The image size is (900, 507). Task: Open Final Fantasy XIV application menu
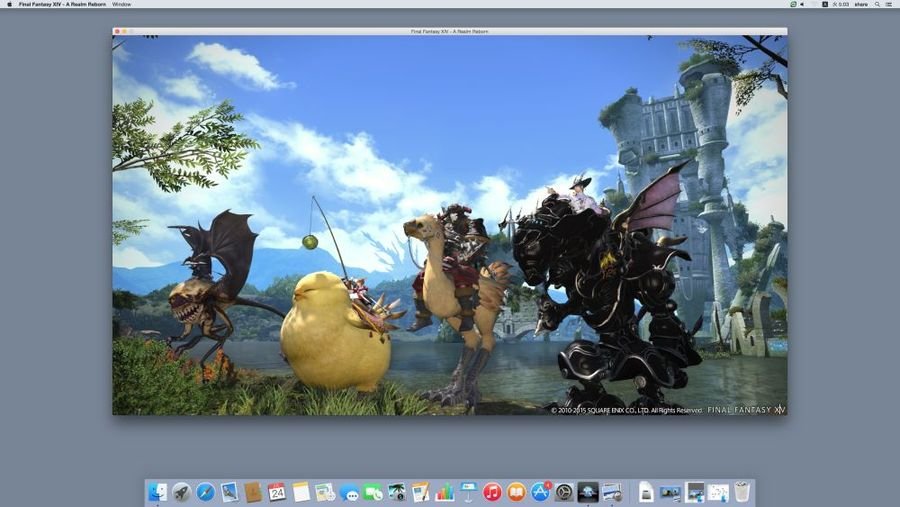(x=62, y=4)
